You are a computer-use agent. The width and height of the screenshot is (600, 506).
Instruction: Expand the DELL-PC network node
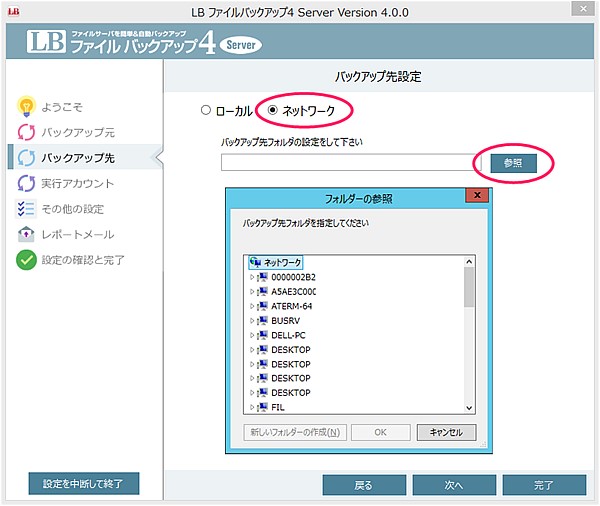coord(252,335)
